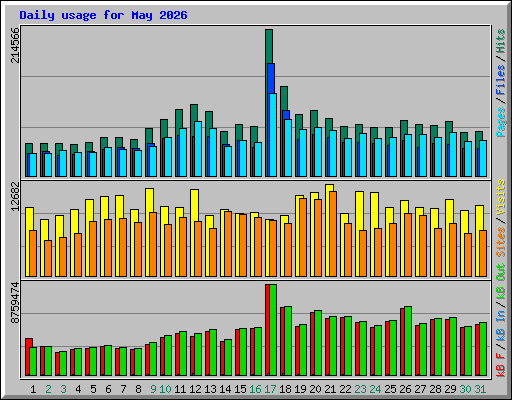Viewport: 512px width, 400px height.
Task: Click the orange sites bar for day 19
Action: tap(303, 237)
